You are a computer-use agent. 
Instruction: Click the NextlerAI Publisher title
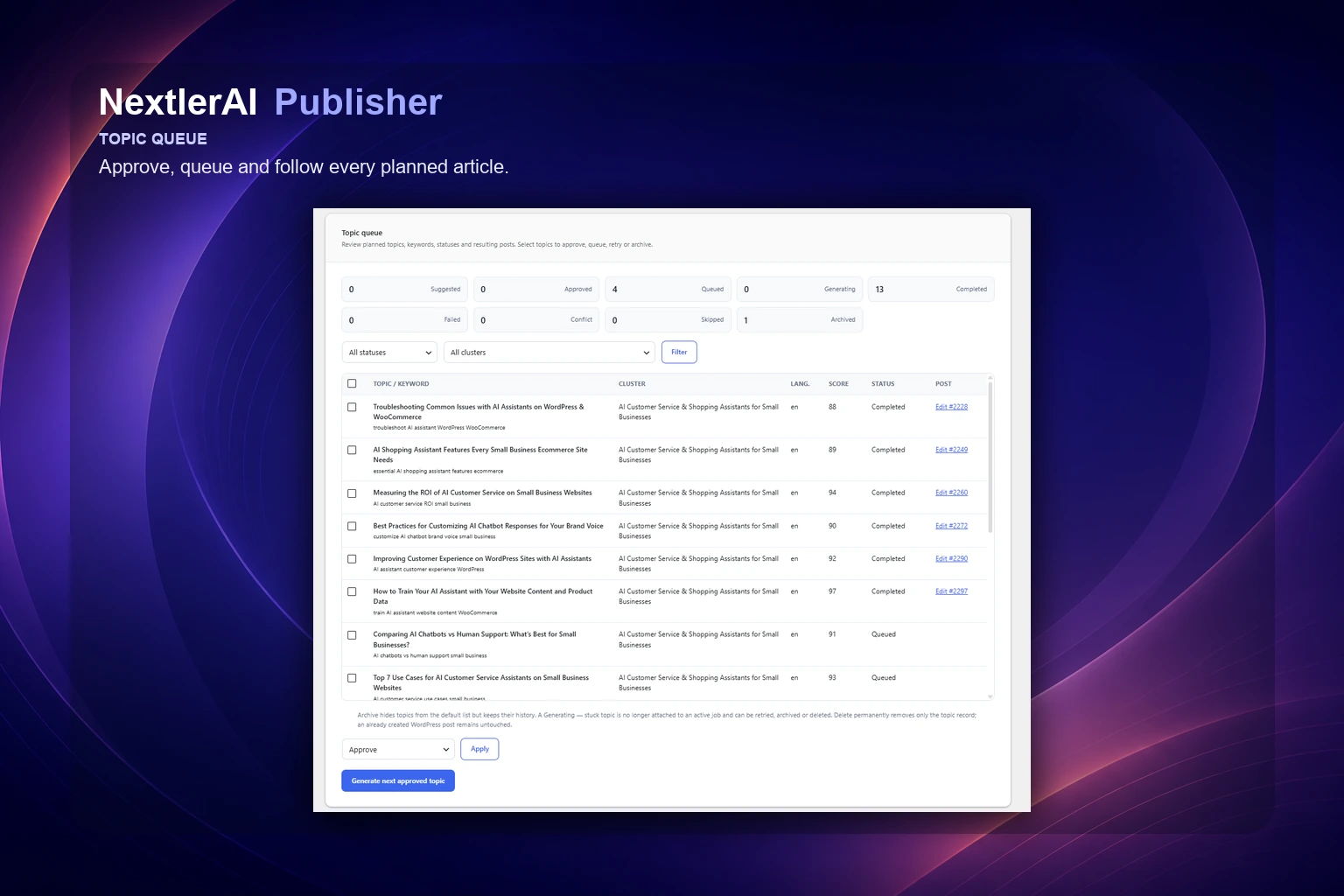point(270,102)
